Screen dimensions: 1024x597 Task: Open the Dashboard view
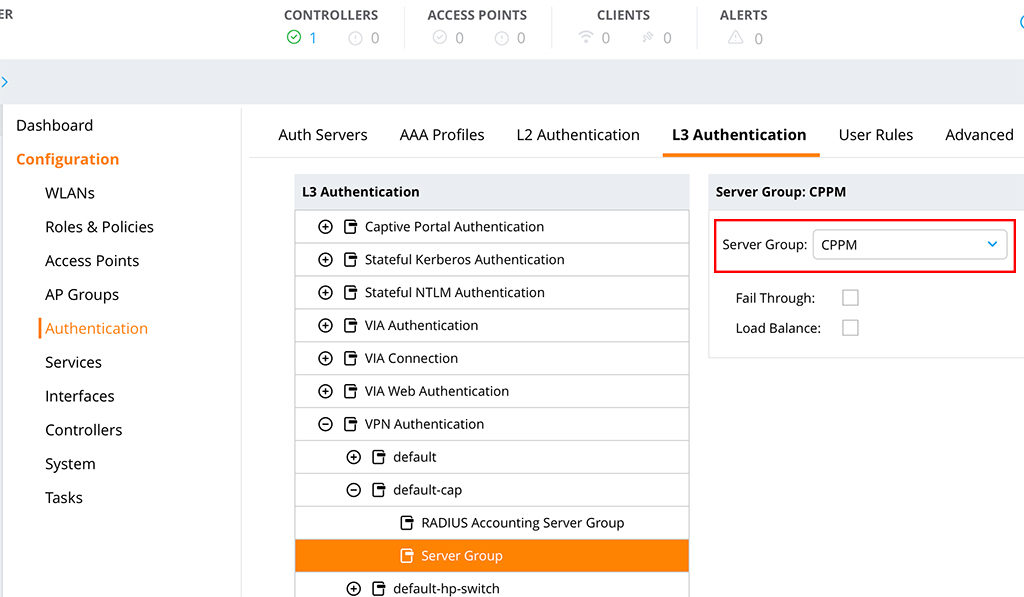(54, 125)
